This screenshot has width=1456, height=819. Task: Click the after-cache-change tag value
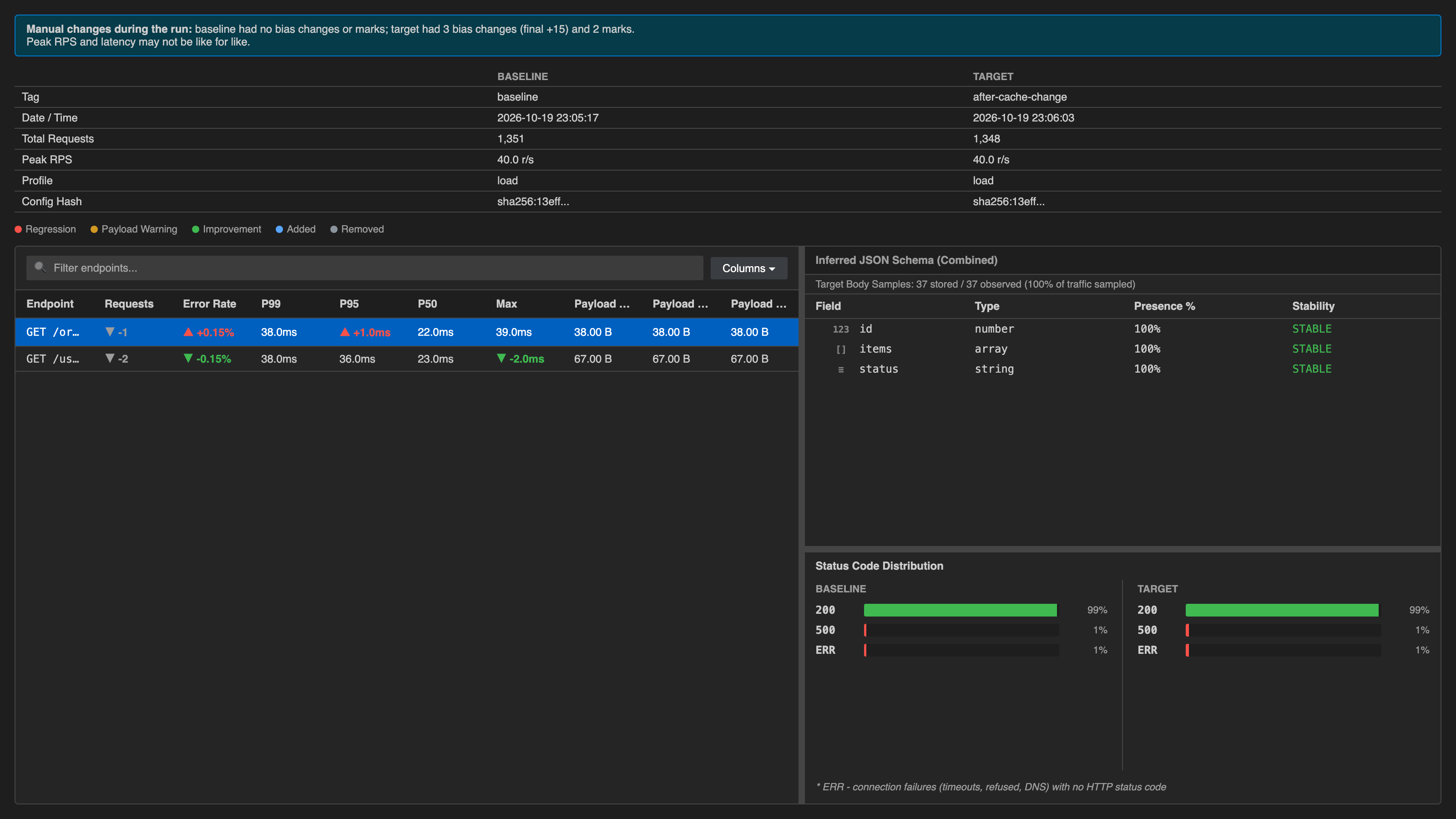click(1020, 96)
